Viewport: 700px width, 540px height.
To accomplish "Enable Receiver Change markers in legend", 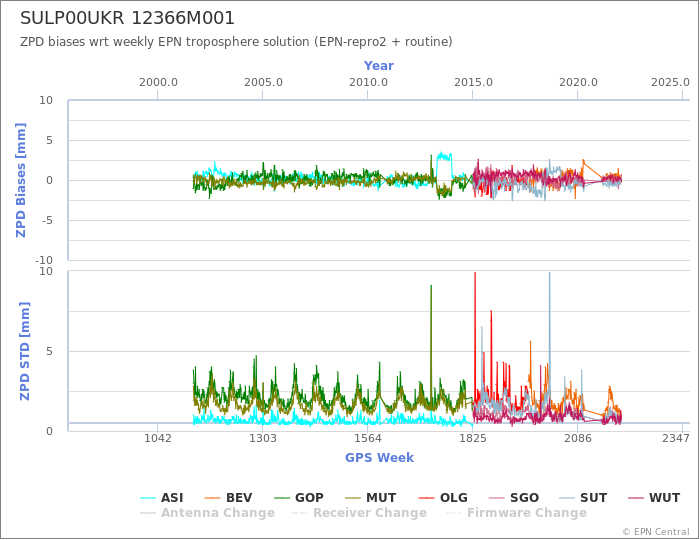I will 359,513.
